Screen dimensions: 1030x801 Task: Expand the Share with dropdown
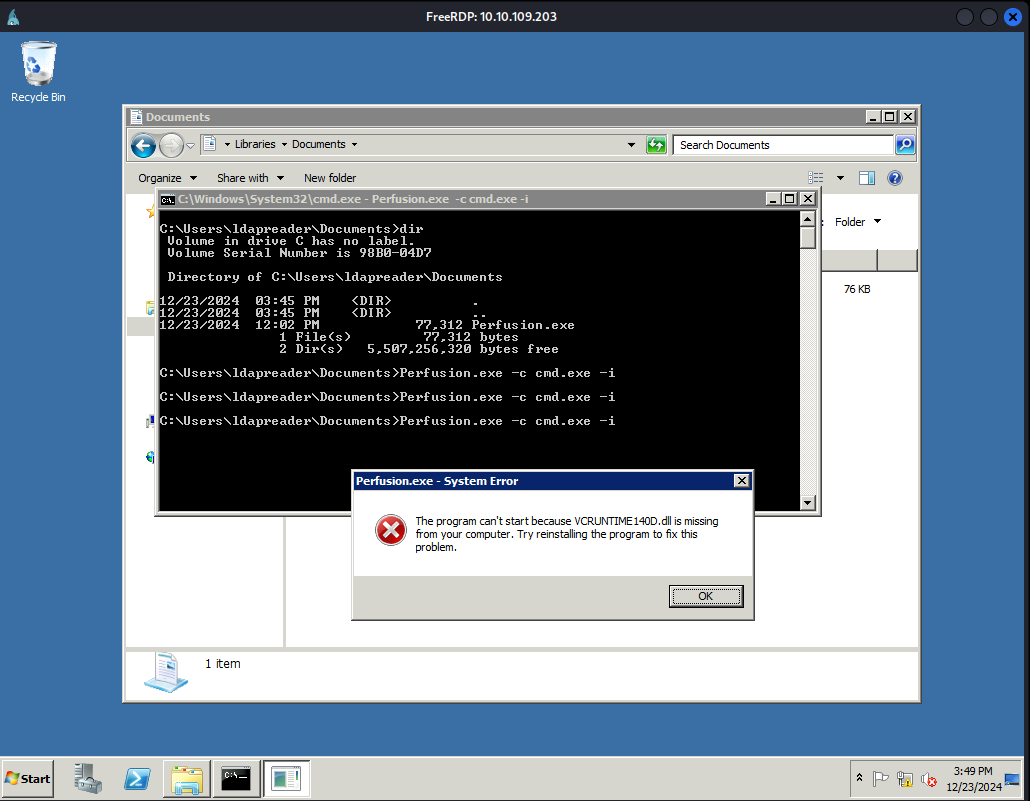click(250, 178)
